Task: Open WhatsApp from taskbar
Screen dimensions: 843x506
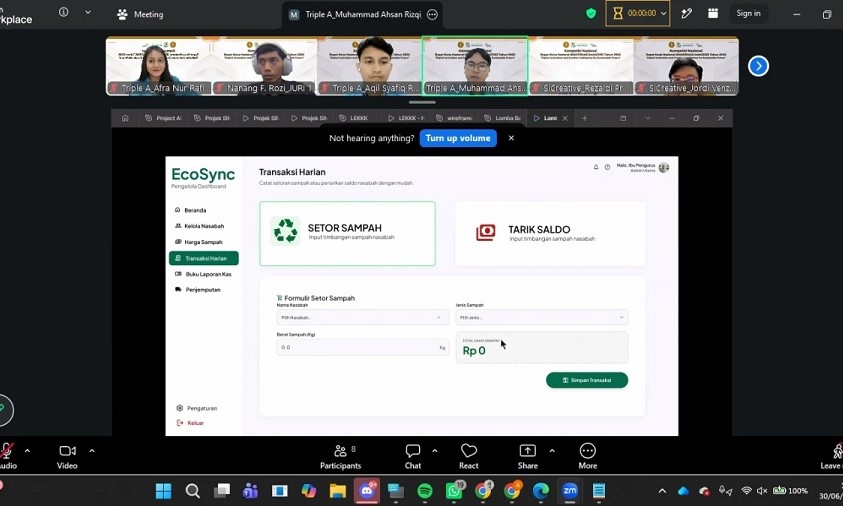Action: 454,490
